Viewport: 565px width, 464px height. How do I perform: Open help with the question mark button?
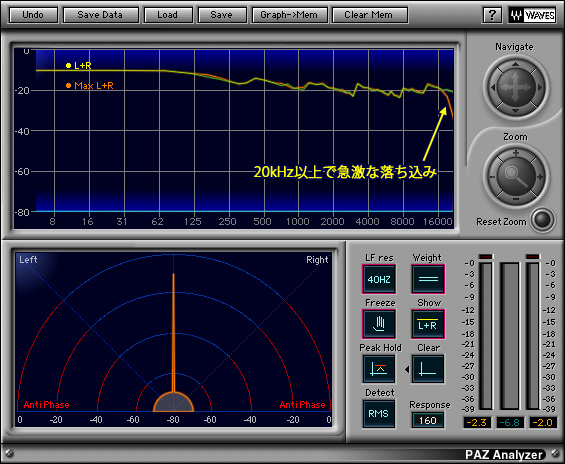click(x=492, y=15)
